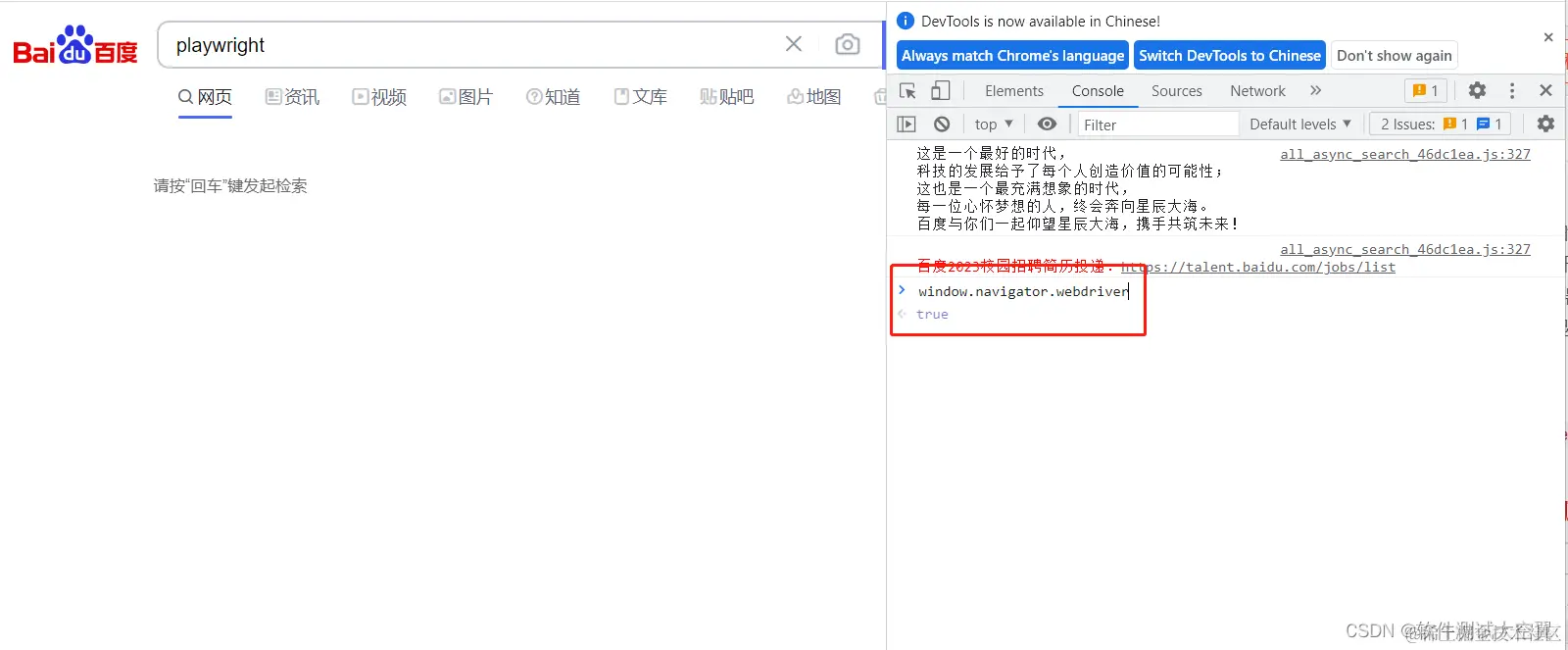
Task: Click the console Filter input field
Action: tap(1158, 125)
